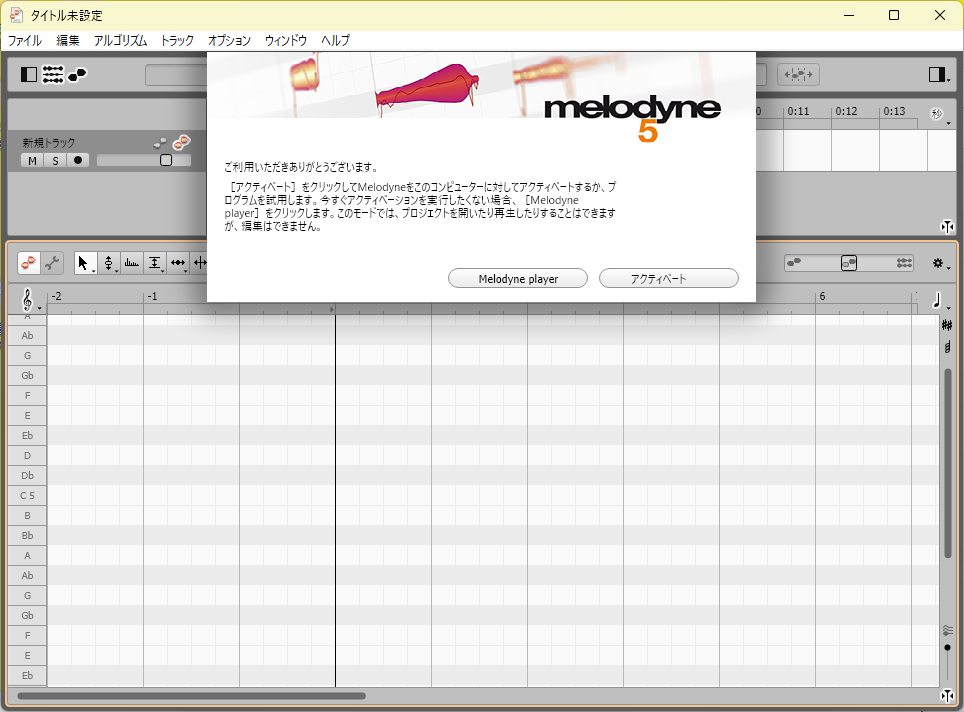Click the vertical scrollbar of note editor
Screen dimensions: 964x712
click(947, 464)
